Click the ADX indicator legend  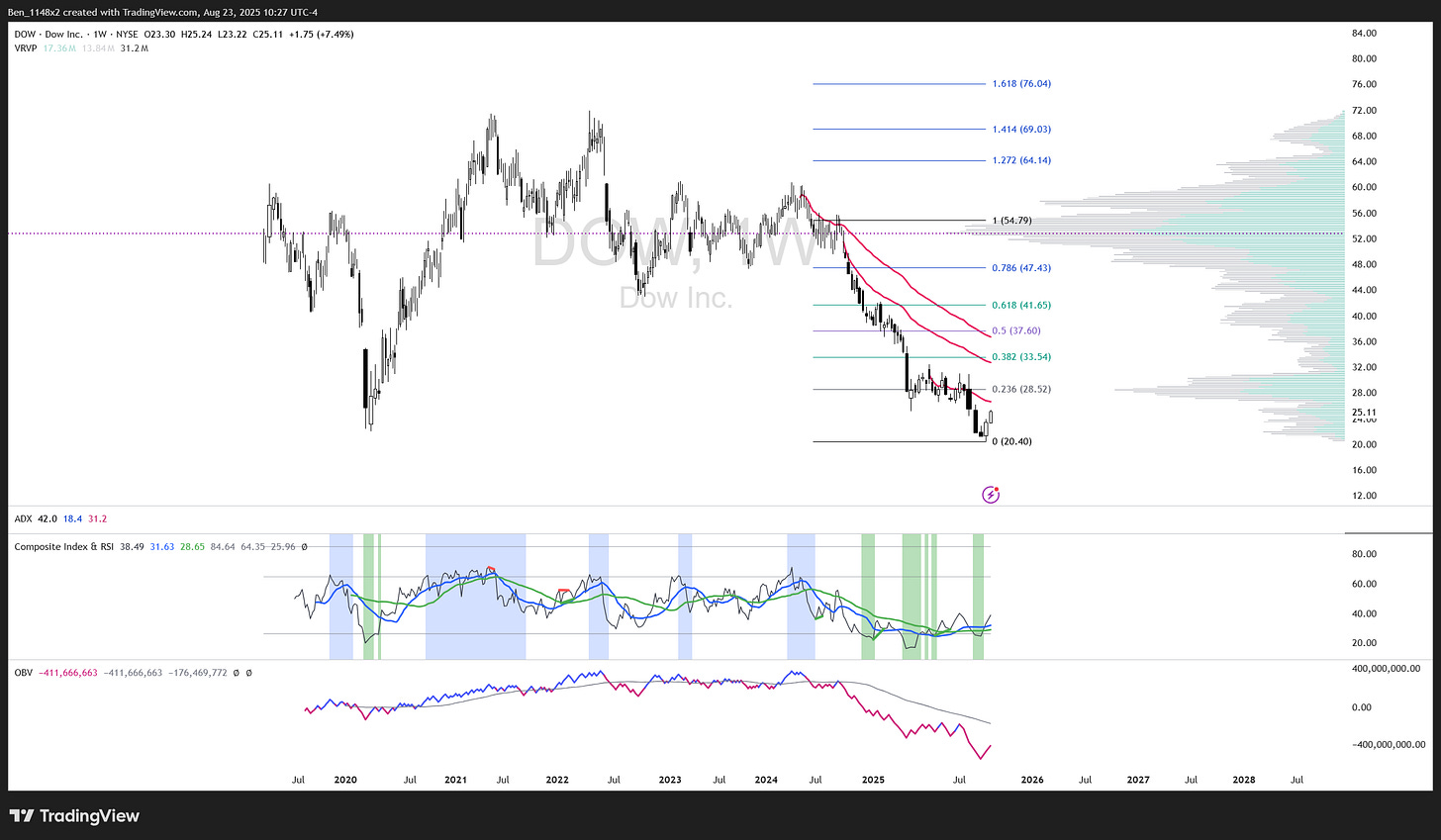pos(23,518)
